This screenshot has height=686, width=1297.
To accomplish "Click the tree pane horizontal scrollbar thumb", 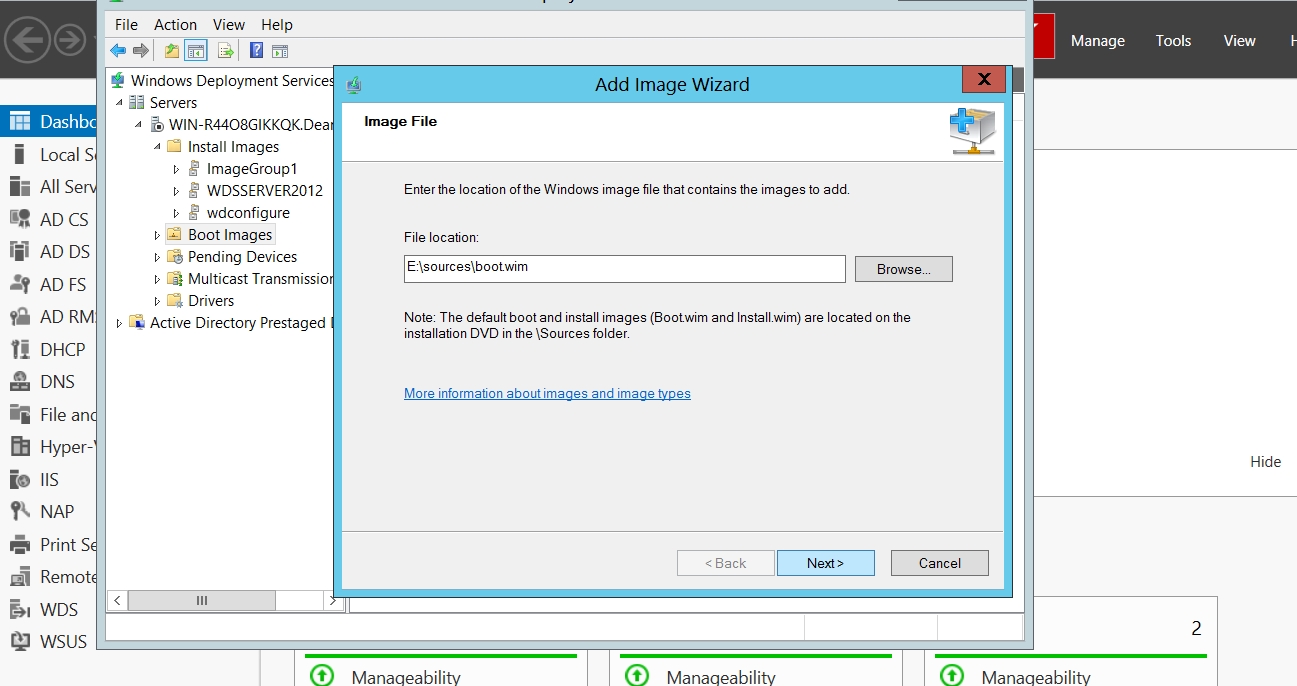I will coord(202,600).
